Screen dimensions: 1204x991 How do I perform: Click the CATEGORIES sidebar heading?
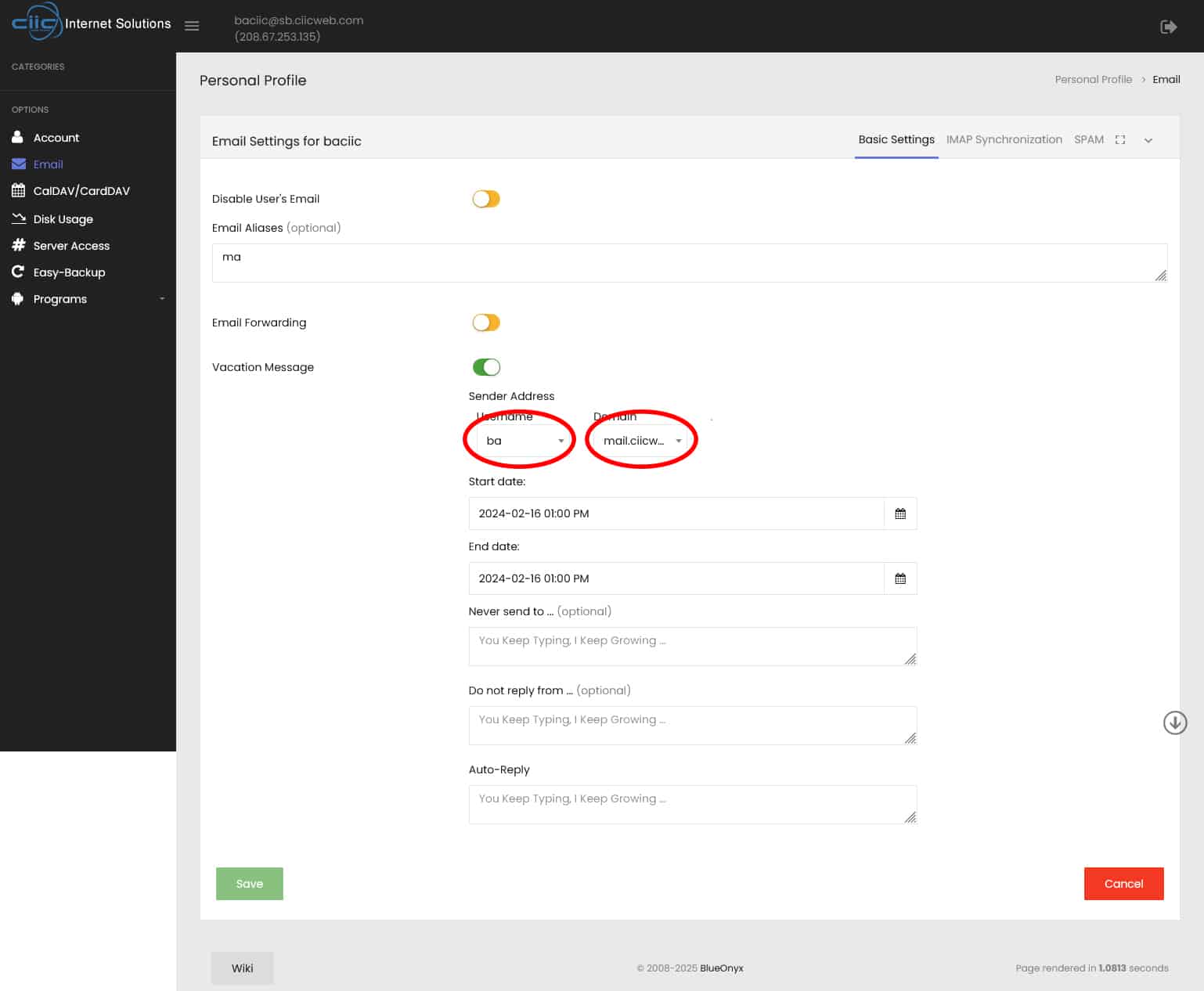(38, 67)
